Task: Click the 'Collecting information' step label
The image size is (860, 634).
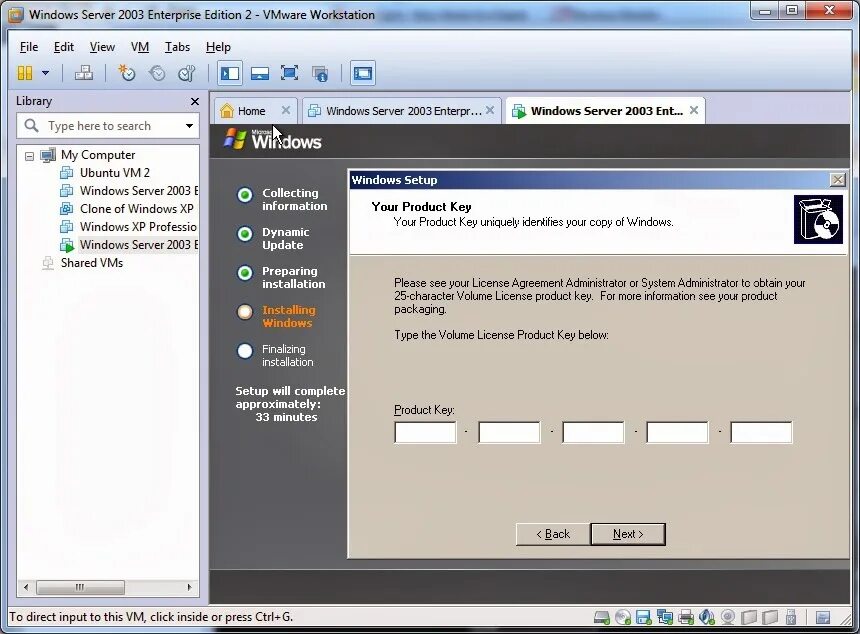Action: 295,200
